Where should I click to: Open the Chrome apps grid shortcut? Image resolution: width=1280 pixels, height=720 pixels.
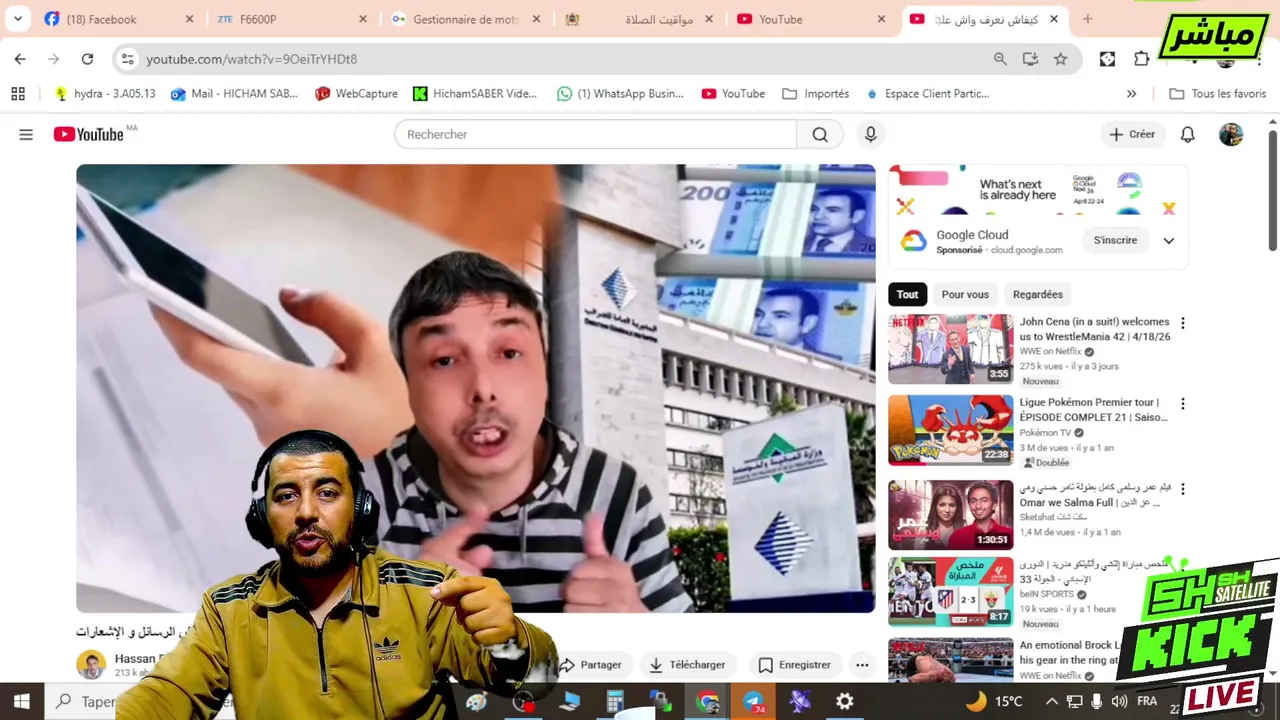click(x=18, y=93)
